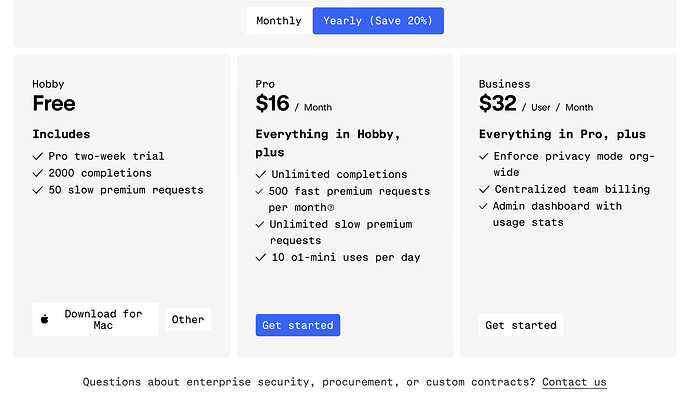Viewport: 690px width, 404px height.
Task: Click the checkmark next to 2000 completions
Action: (38, 173)
